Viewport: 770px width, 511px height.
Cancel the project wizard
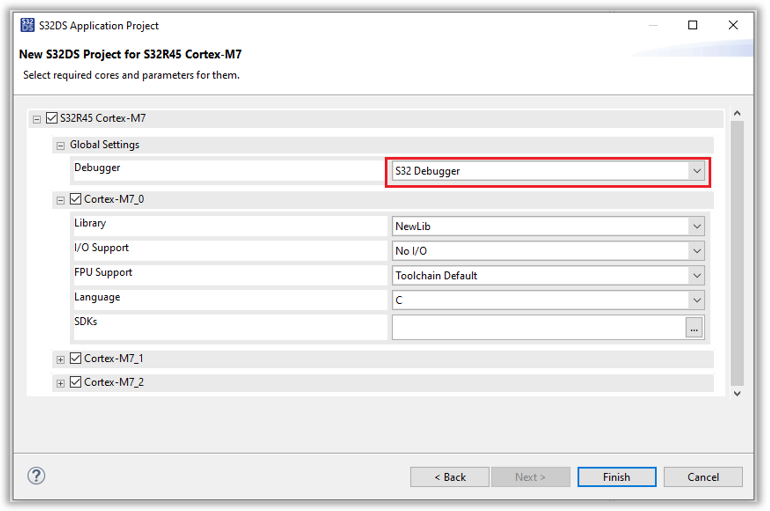coord(703,477)
